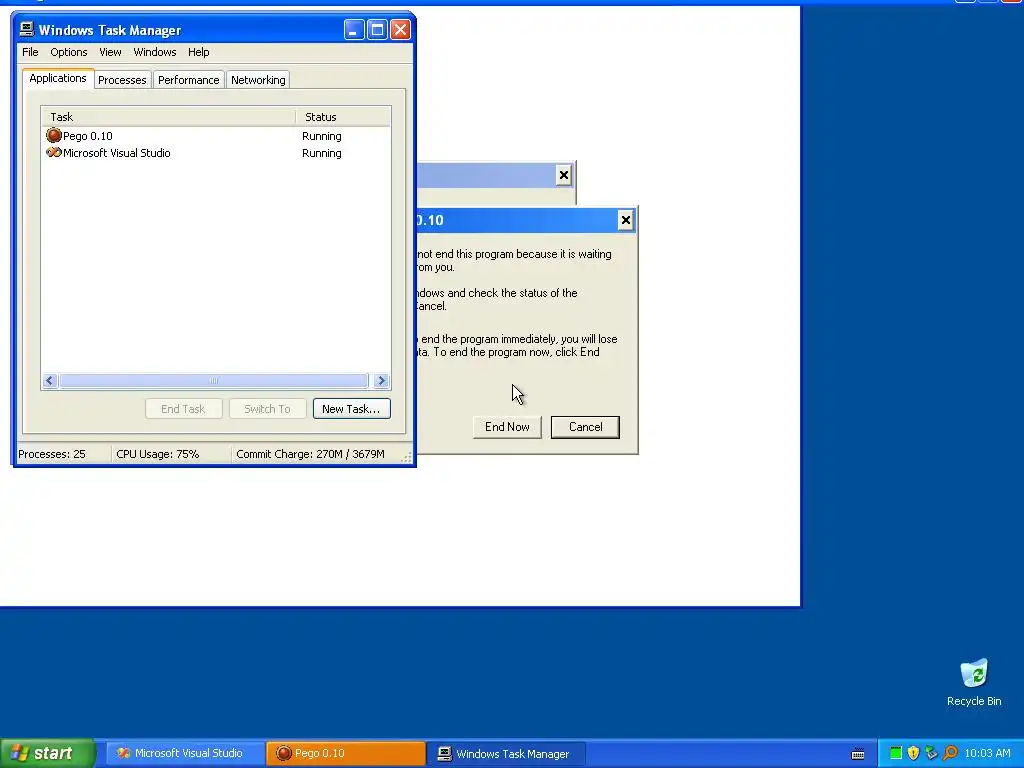This screenshot has width=1024, height=768.
Task: Maximize the Task Manager window
Action: point(377,29)
